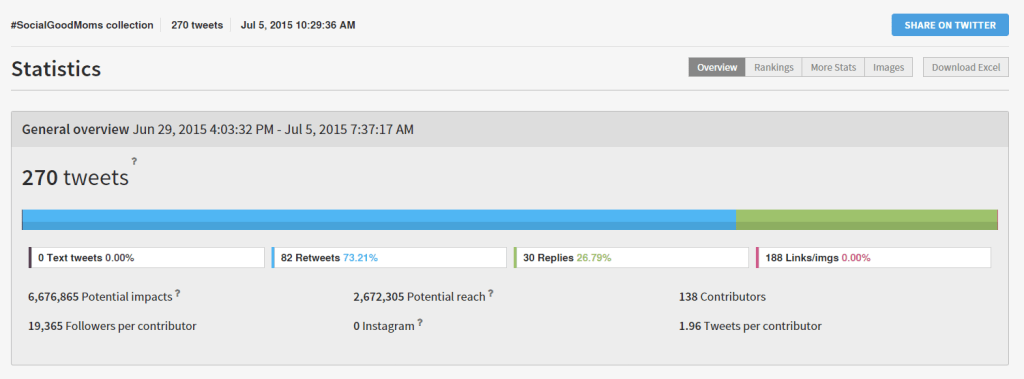
Task: Click the 270 tweets header count
Action: pyautogui.click(x=197, y=25)
